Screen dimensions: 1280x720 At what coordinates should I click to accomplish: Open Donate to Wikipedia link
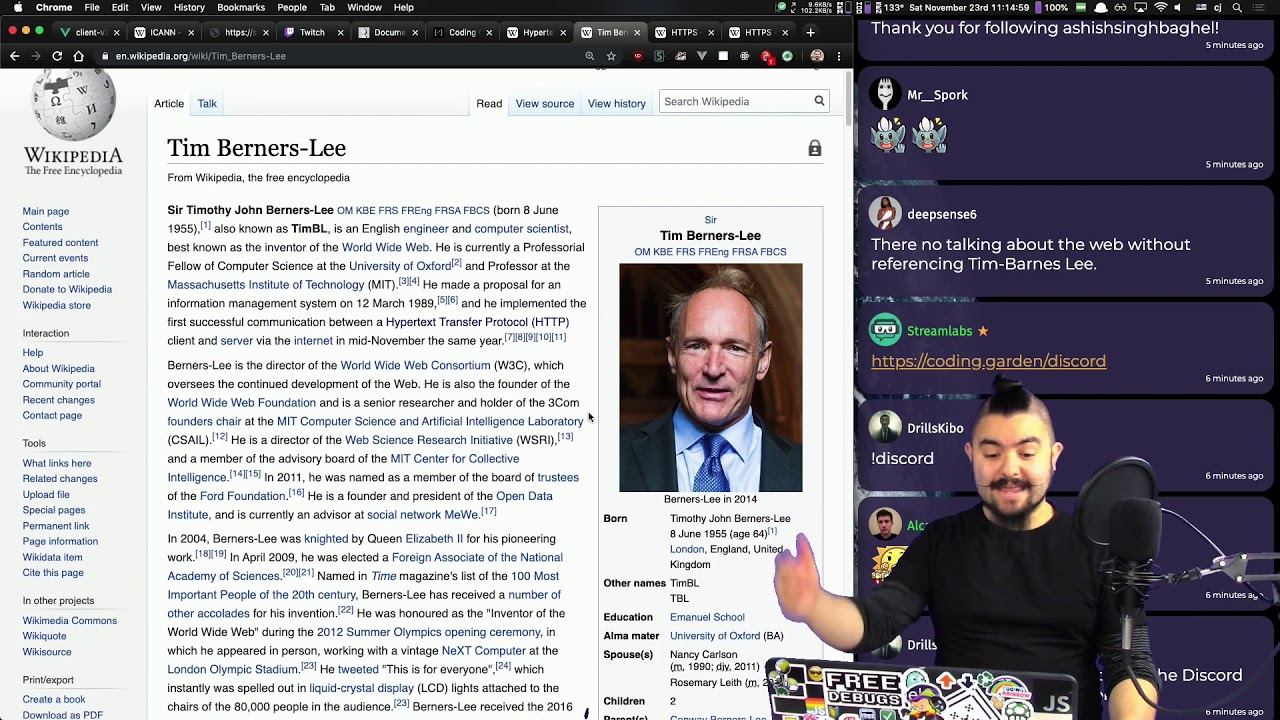click(67, 289)
